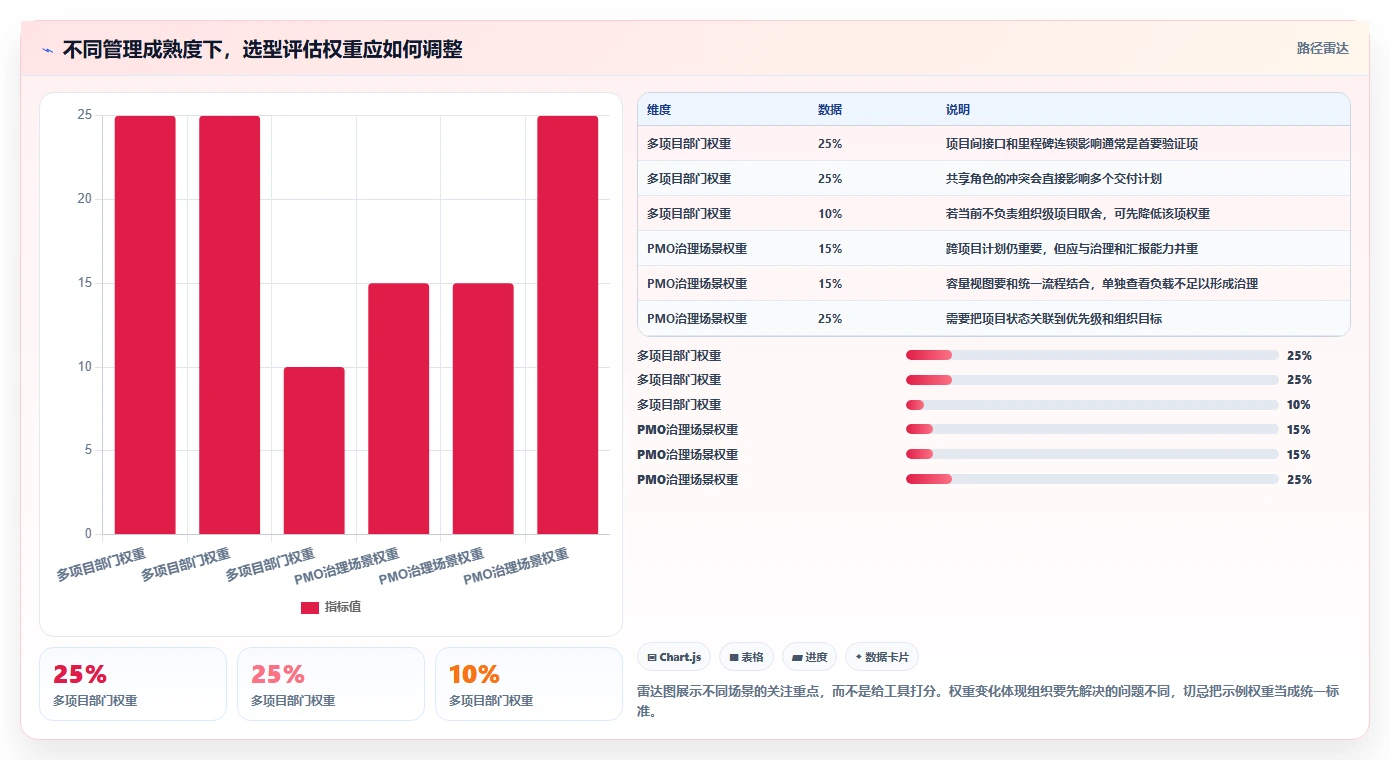Click the leftmost bar in the chart
The height and width of the screenshot is (760, 1390).
click(x=145, y=325)
